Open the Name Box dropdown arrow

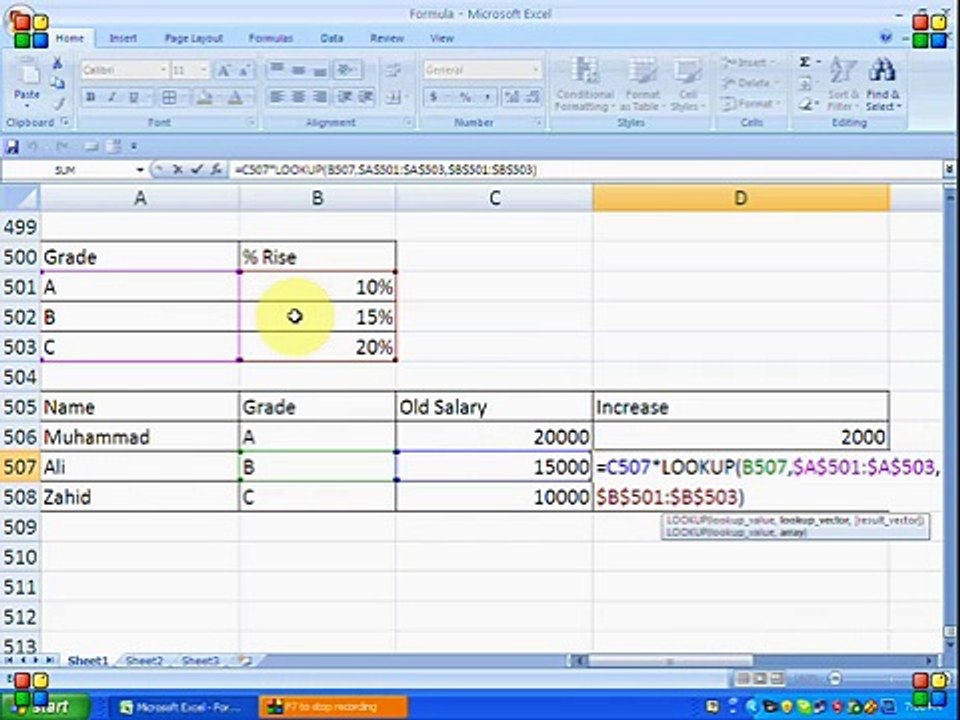pyautogui.click(x=140, y=170)
